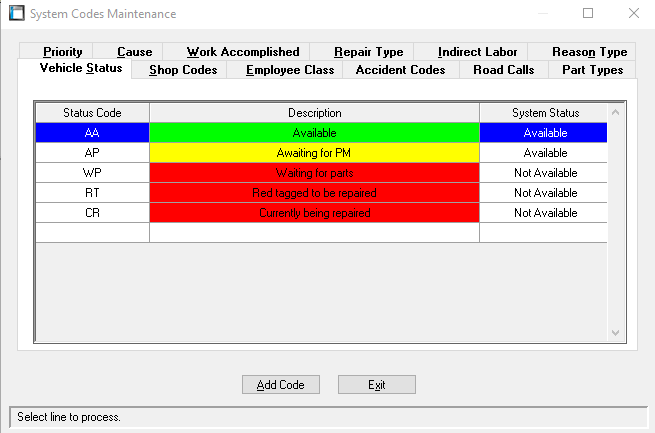Click the scroll down arrow in table

(x=615, y=333)
